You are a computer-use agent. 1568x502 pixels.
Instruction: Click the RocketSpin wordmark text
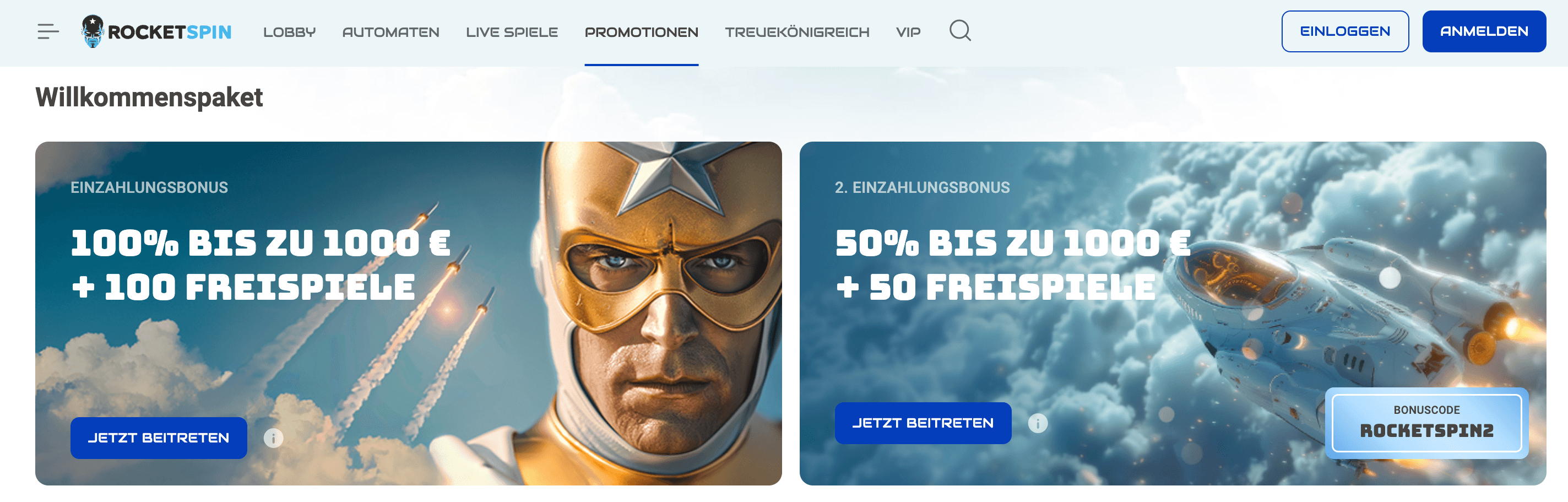[x=169, y=31]
